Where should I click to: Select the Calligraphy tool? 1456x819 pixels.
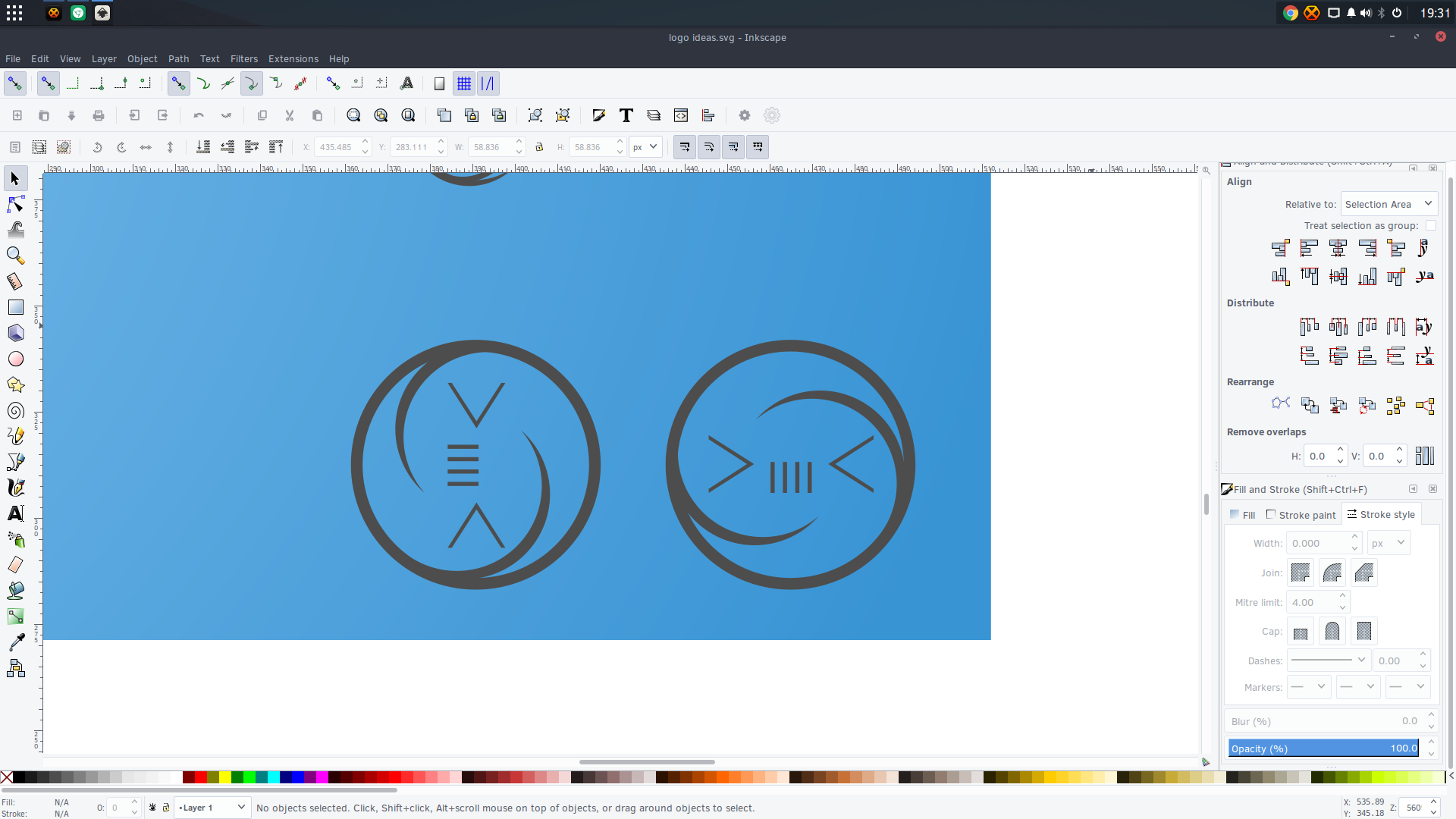(15, 488)
